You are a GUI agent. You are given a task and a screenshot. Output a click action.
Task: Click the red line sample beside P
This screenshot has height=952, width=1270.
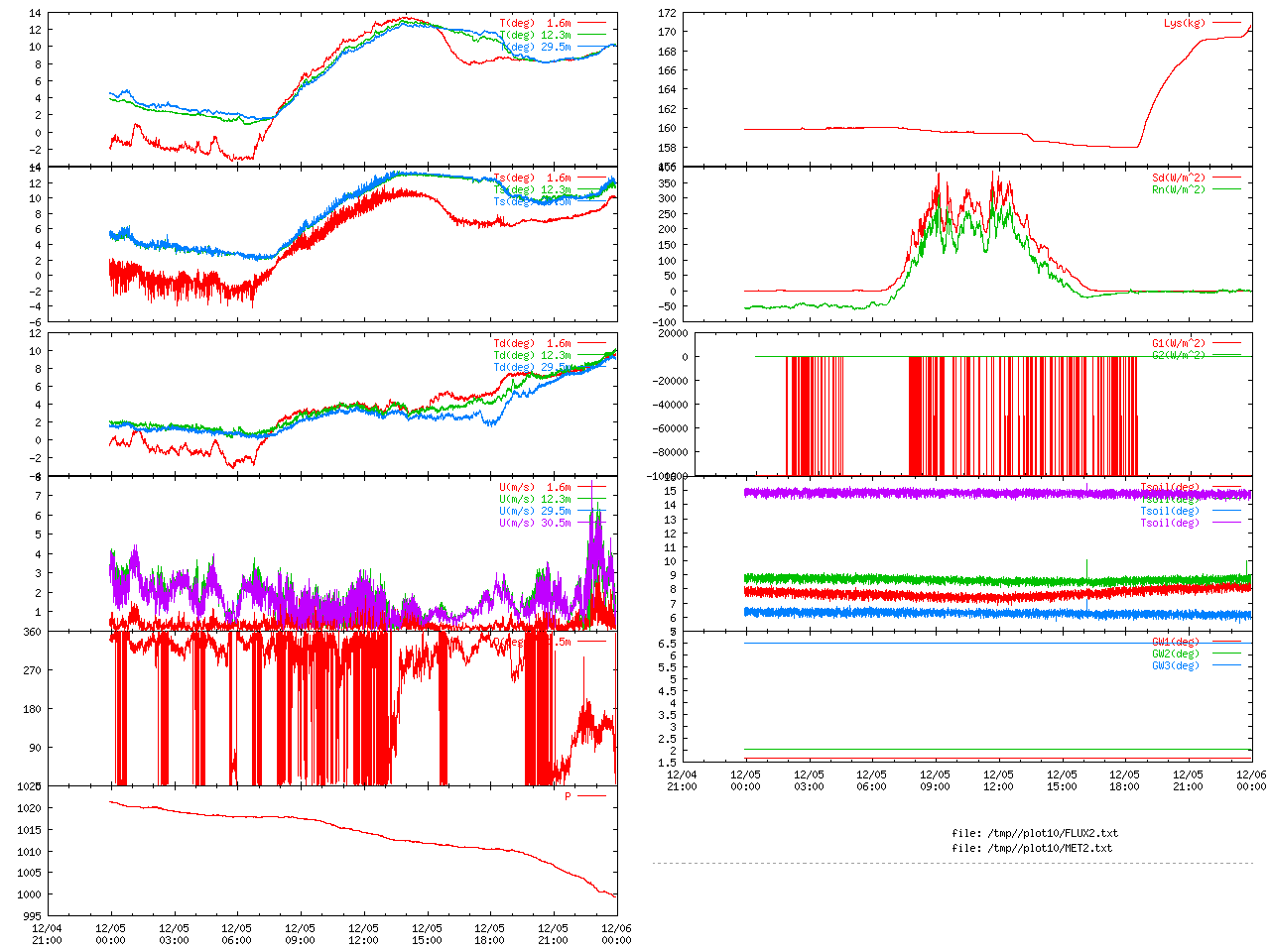(591, 796)
